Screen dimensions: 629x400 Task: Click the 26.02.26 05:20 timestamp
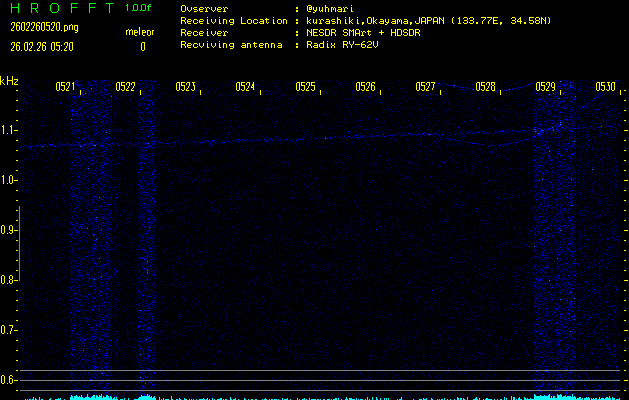46,46
